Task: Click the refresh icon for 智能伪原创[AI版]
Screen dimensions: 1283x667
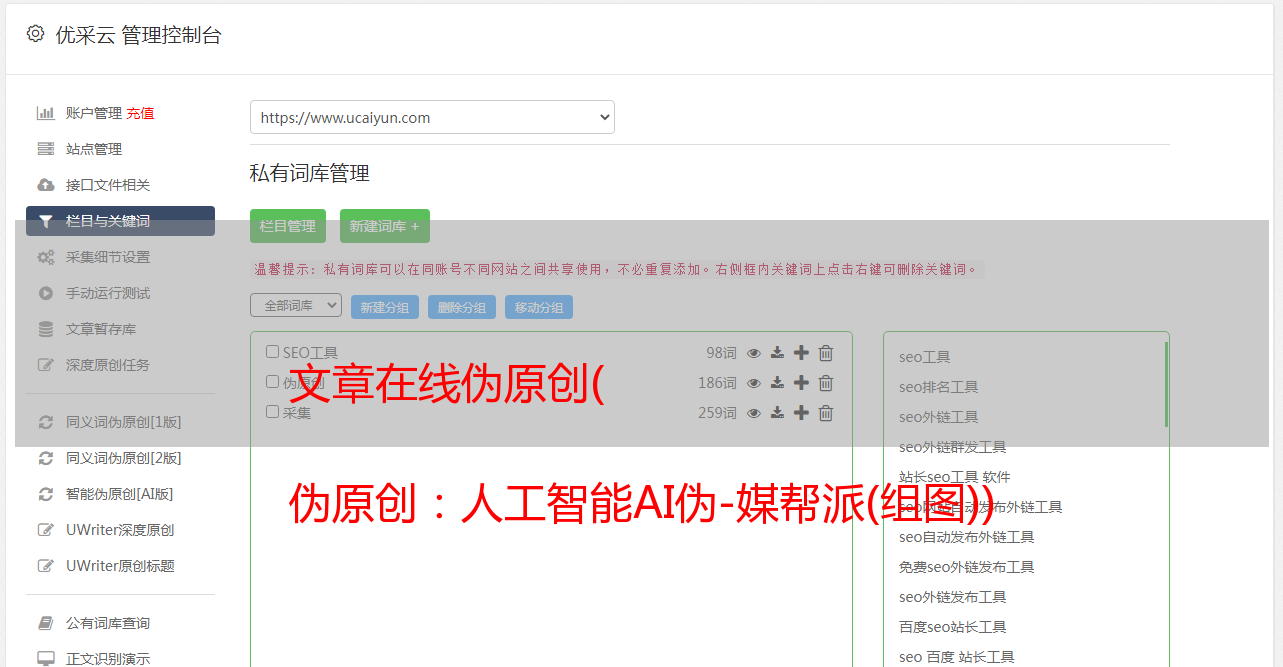Action: [46, 494]
